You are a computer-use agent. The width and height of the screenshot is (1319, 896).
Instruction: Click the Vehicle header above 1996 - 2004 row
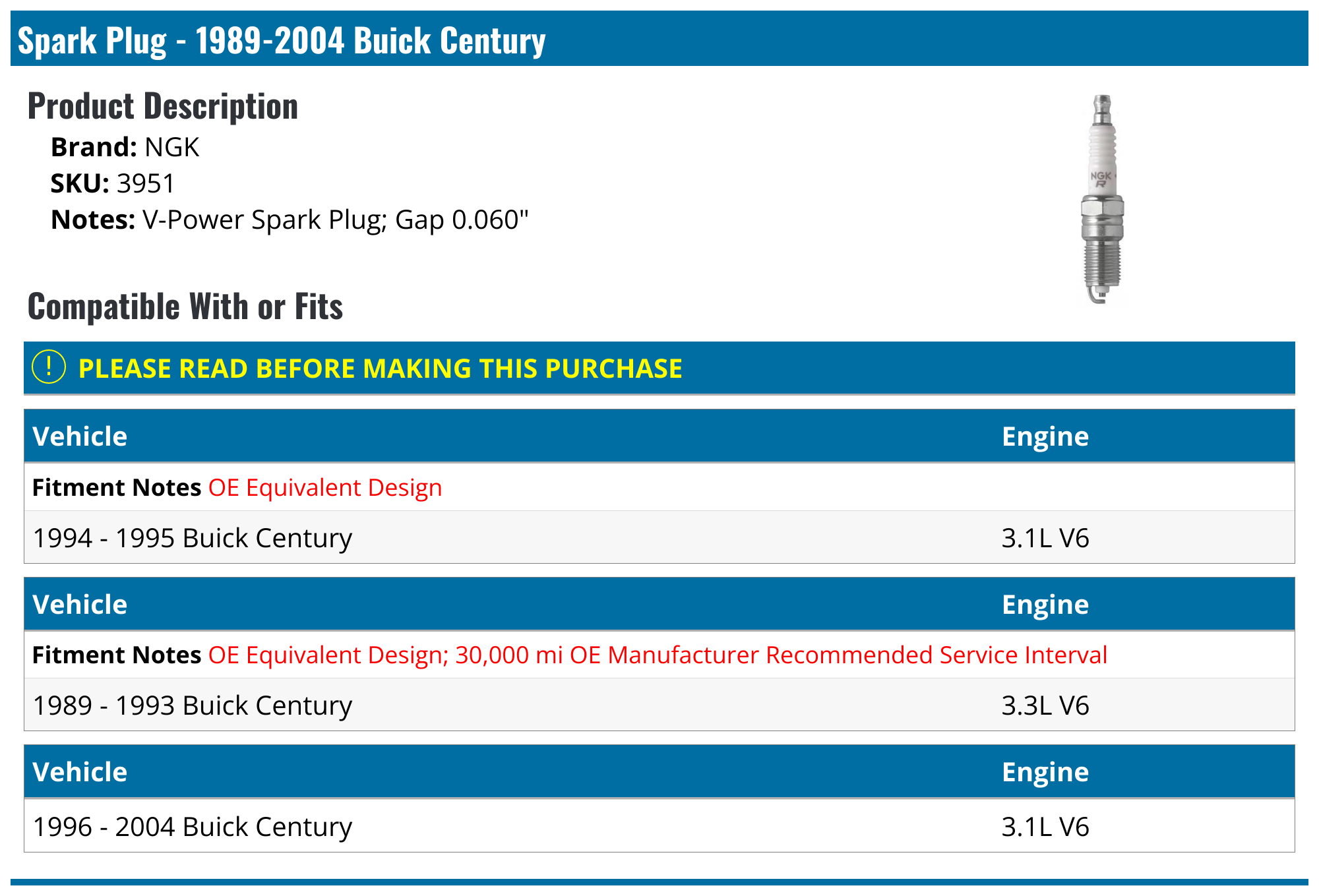coord(80,772)
